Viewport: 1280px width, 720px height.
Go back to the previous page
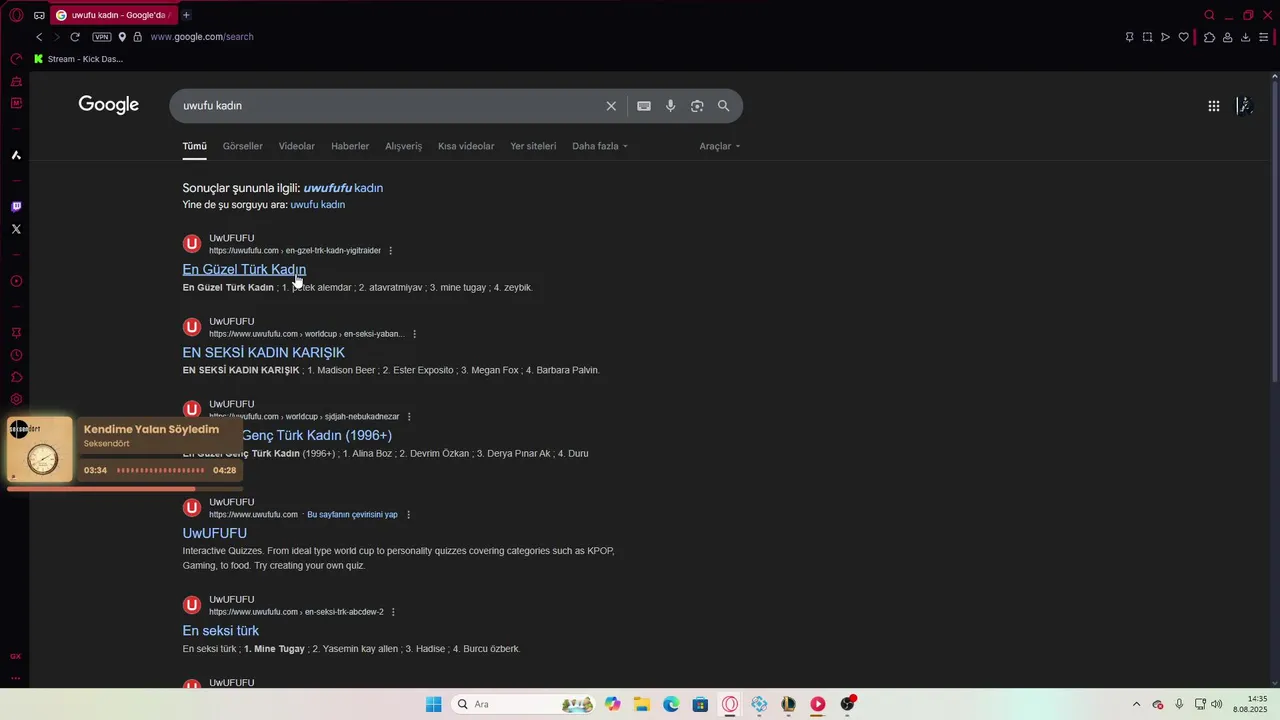pos(39,37)
